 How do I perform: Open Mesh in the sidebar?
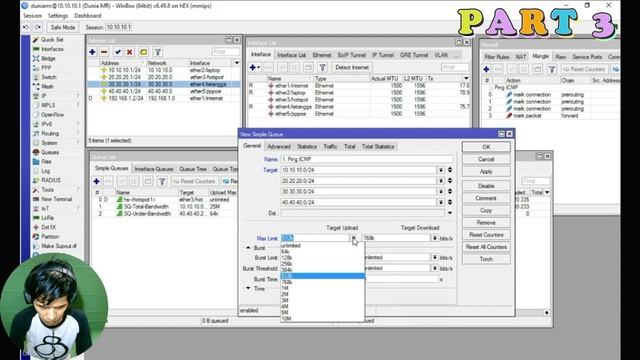point(47,87)
